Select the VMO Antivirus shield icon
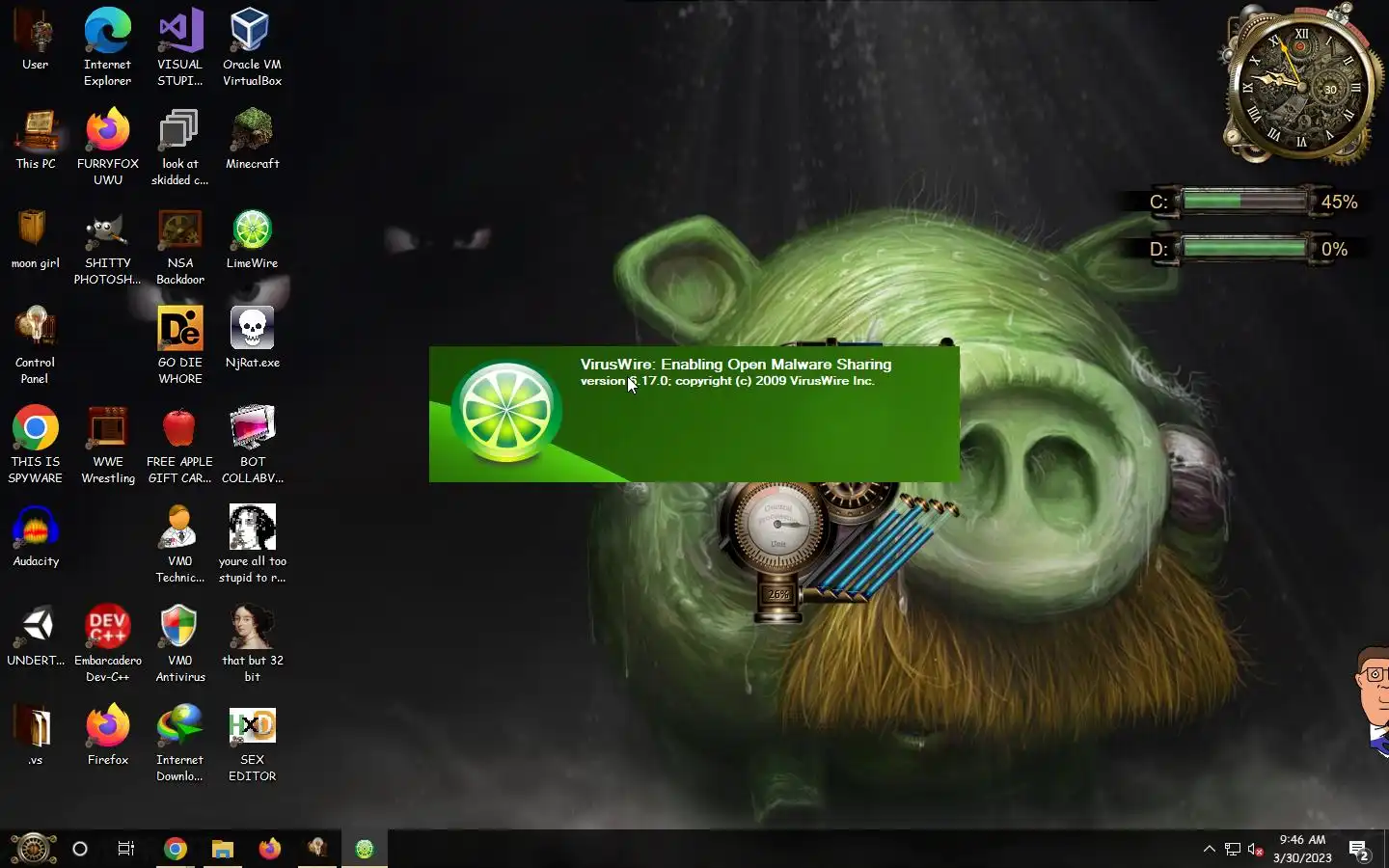This screenshot has width=1389, height=868. pos(180,643)
